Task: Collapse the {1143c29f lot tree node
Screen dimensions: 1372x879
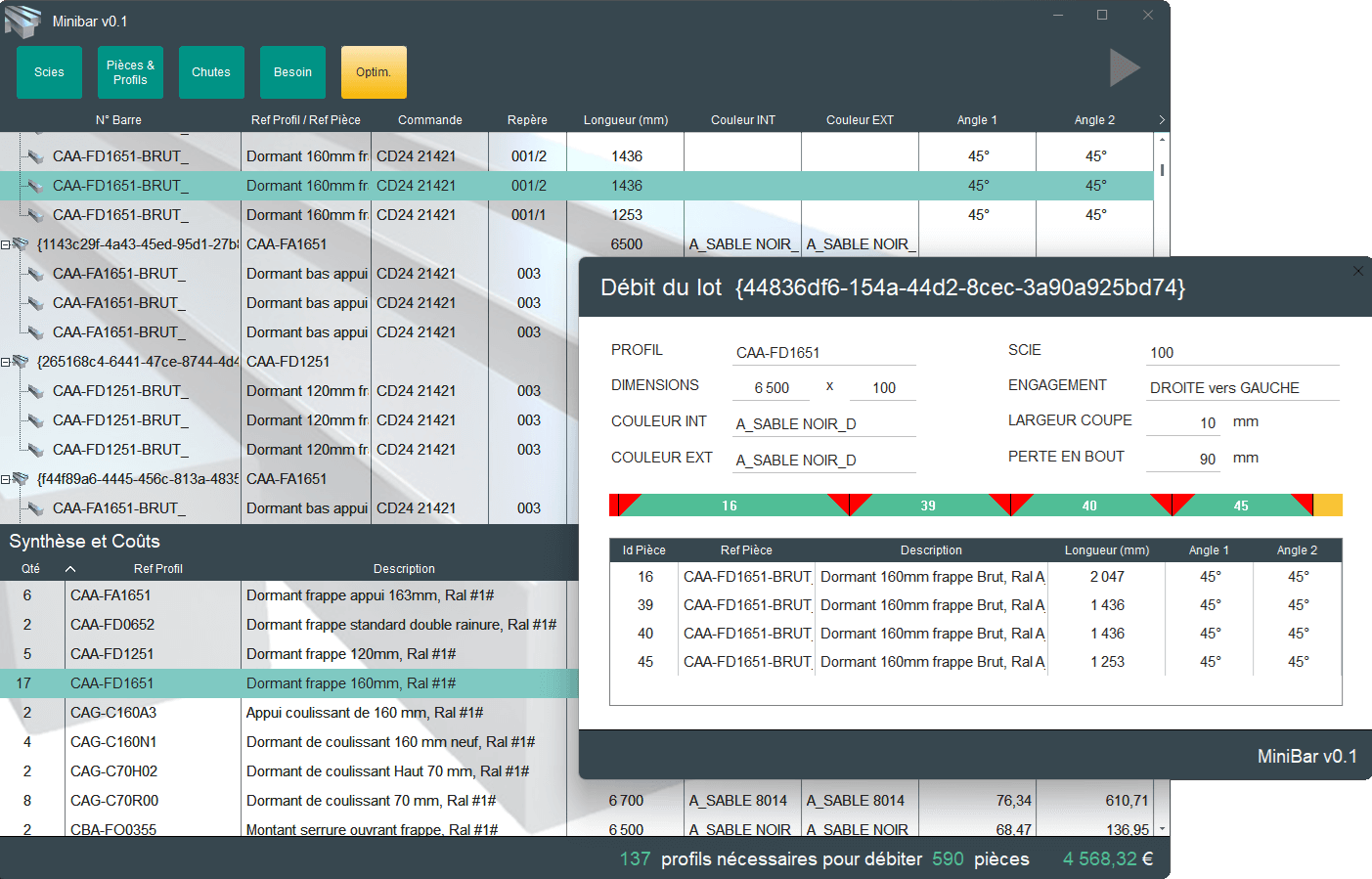Action: (x=6, y=244)
